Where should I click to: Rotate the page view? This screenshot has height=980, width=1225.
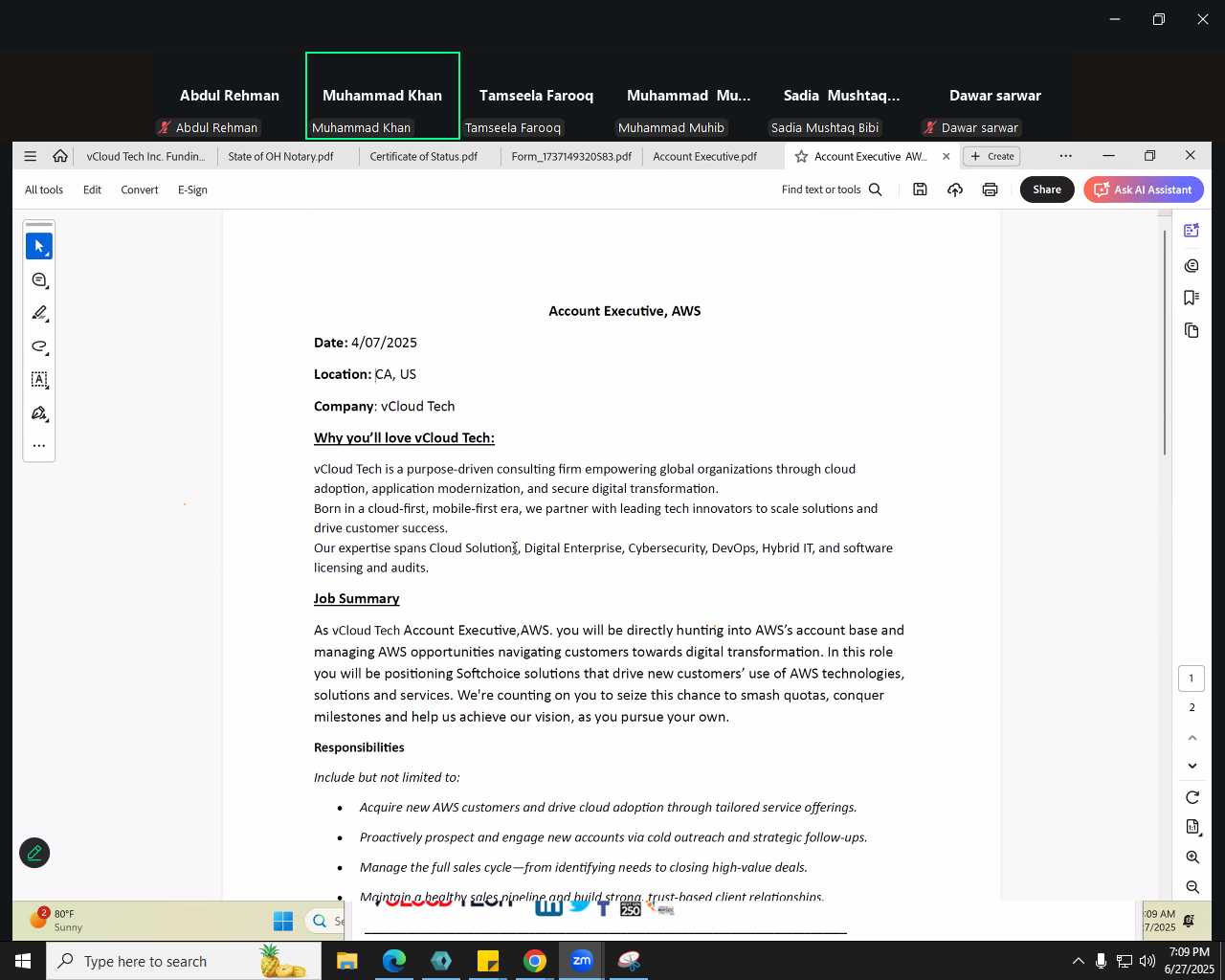tap(1192, 797)
